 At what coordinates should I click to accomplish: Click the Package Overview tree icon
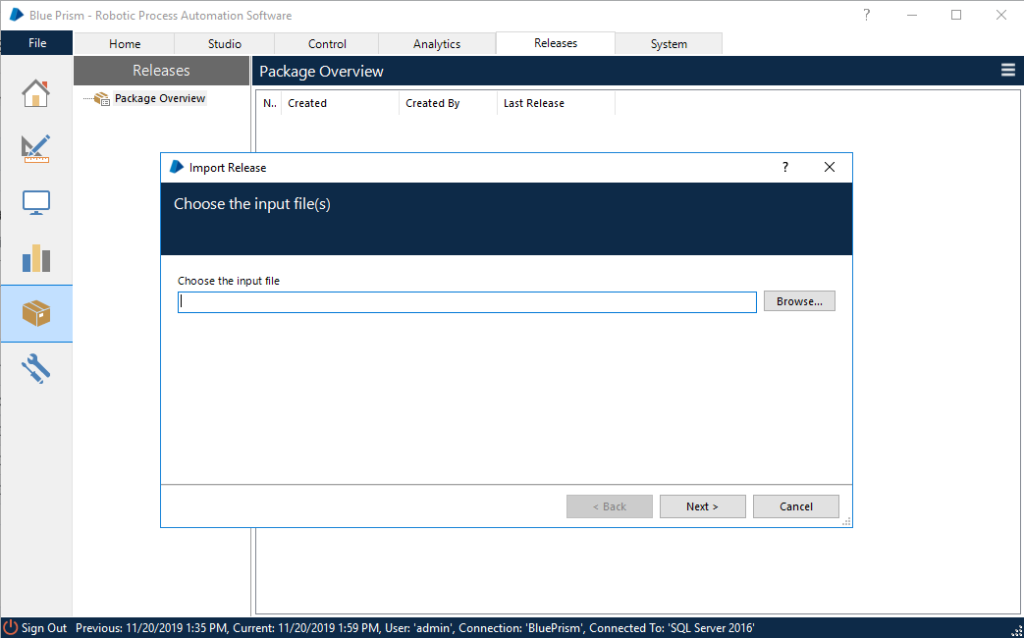[102, 99]
